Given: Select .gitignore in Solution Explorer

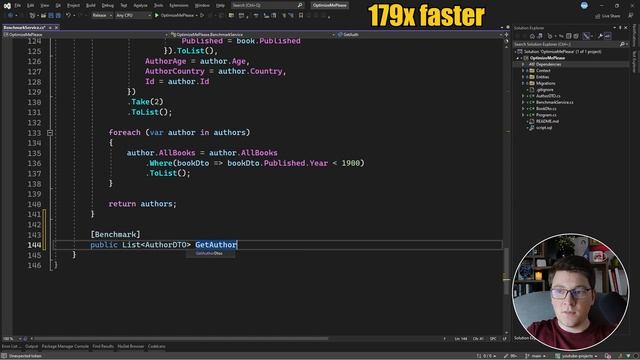Looking at the screenshot, I should pos(544,90).
